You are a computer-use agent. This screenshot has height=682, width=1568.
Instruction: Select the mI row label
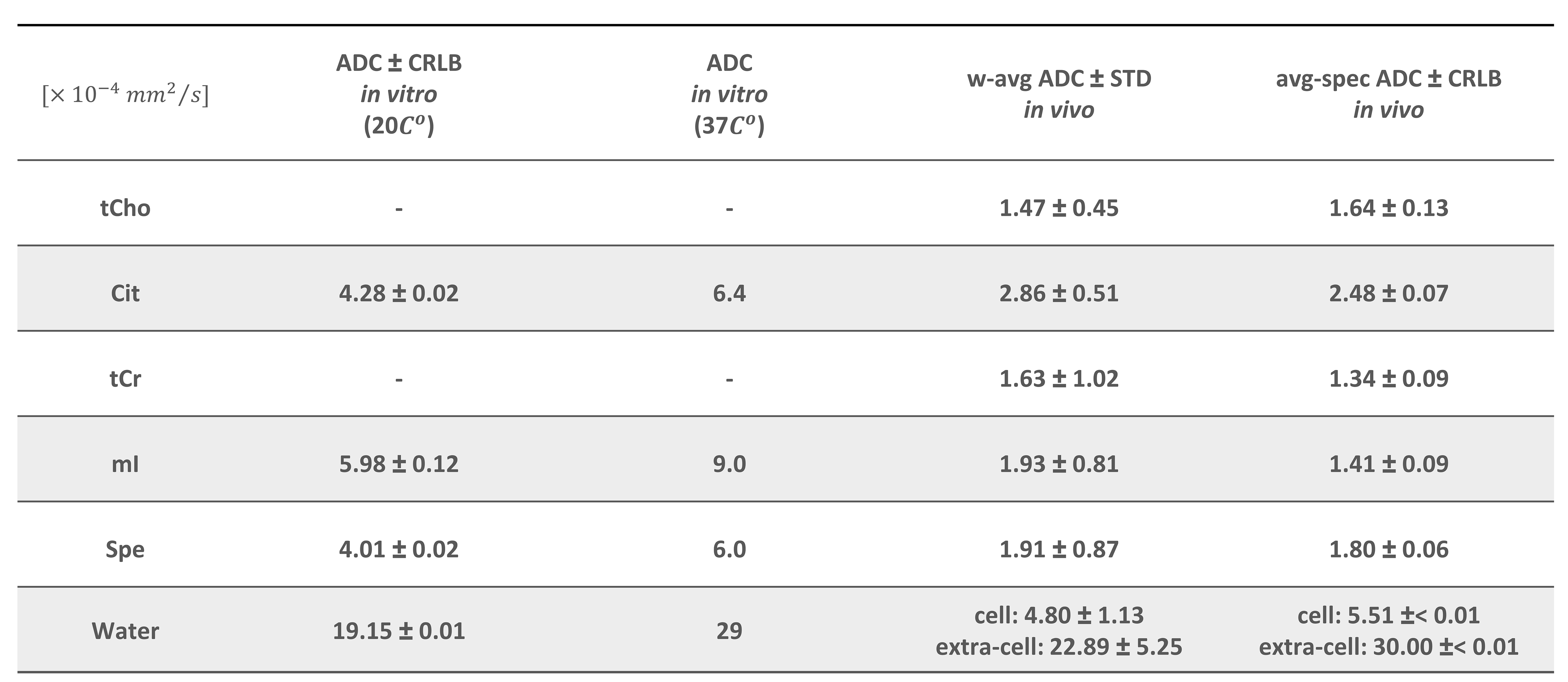pyautogui.click(x=125, y=464)
